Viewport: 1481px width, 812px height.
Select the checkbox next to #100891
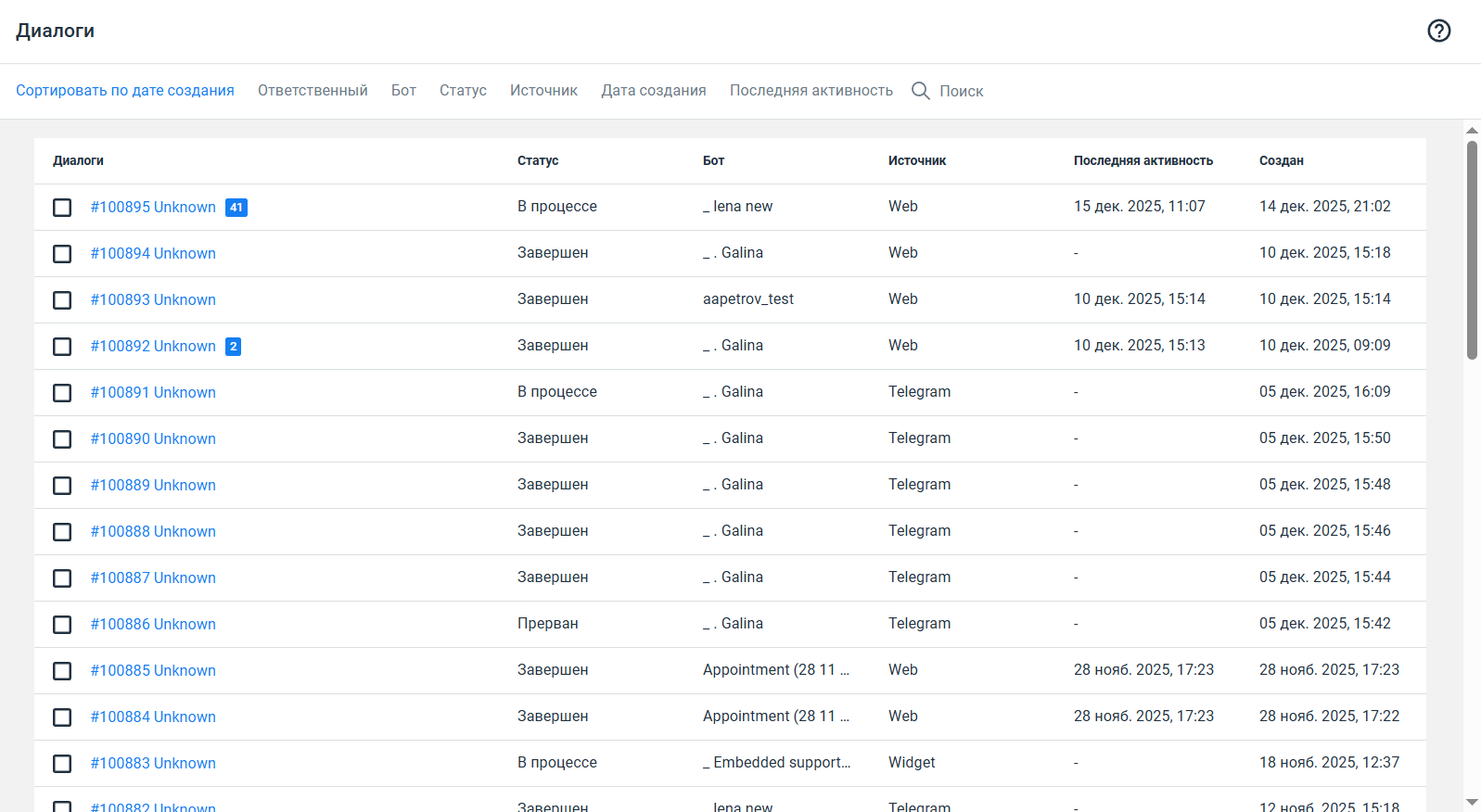click(x=62, y=393)
